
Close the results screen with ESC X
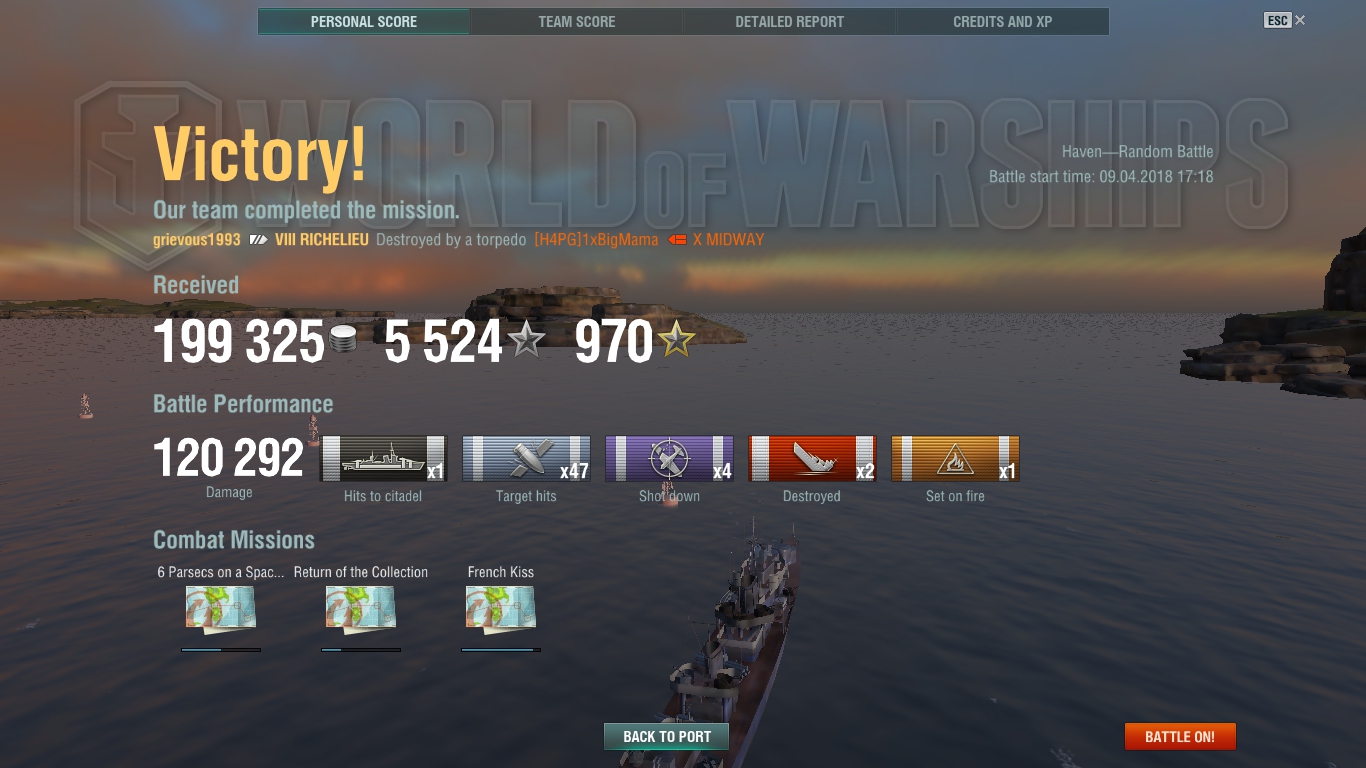pos(1285,20)
